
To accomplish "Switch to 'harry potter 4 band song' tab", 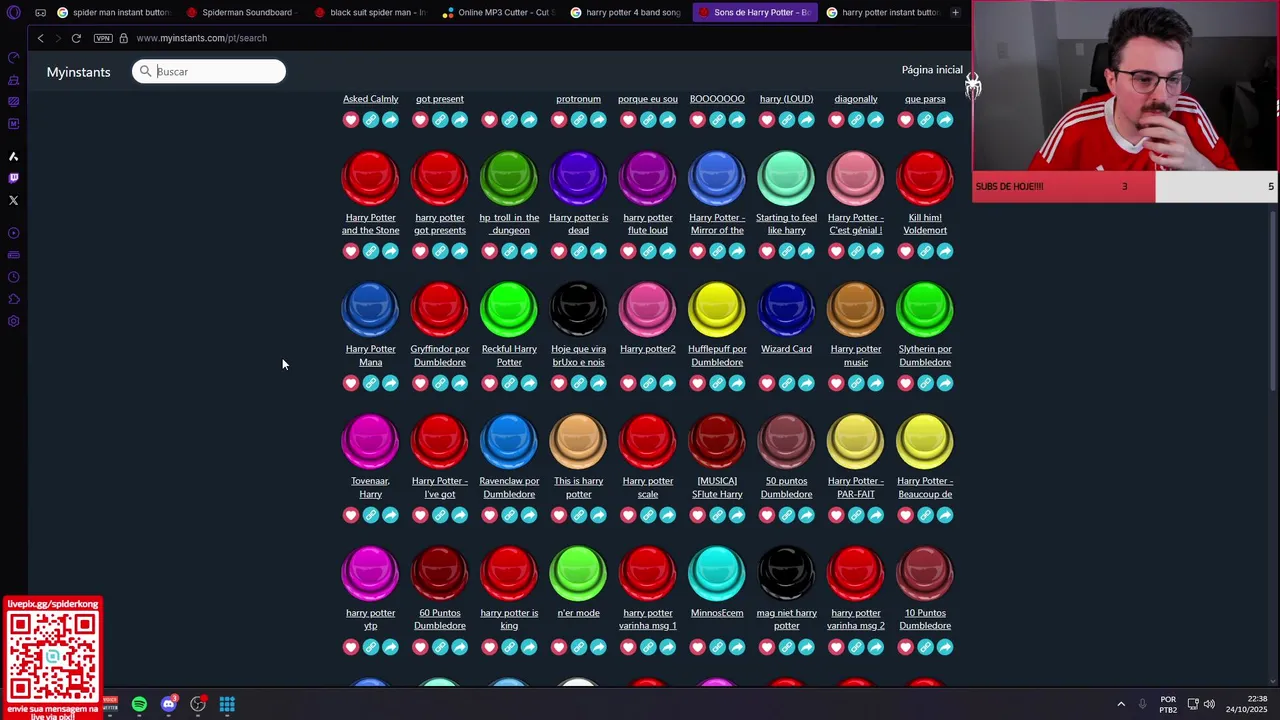I will [626, 12].
